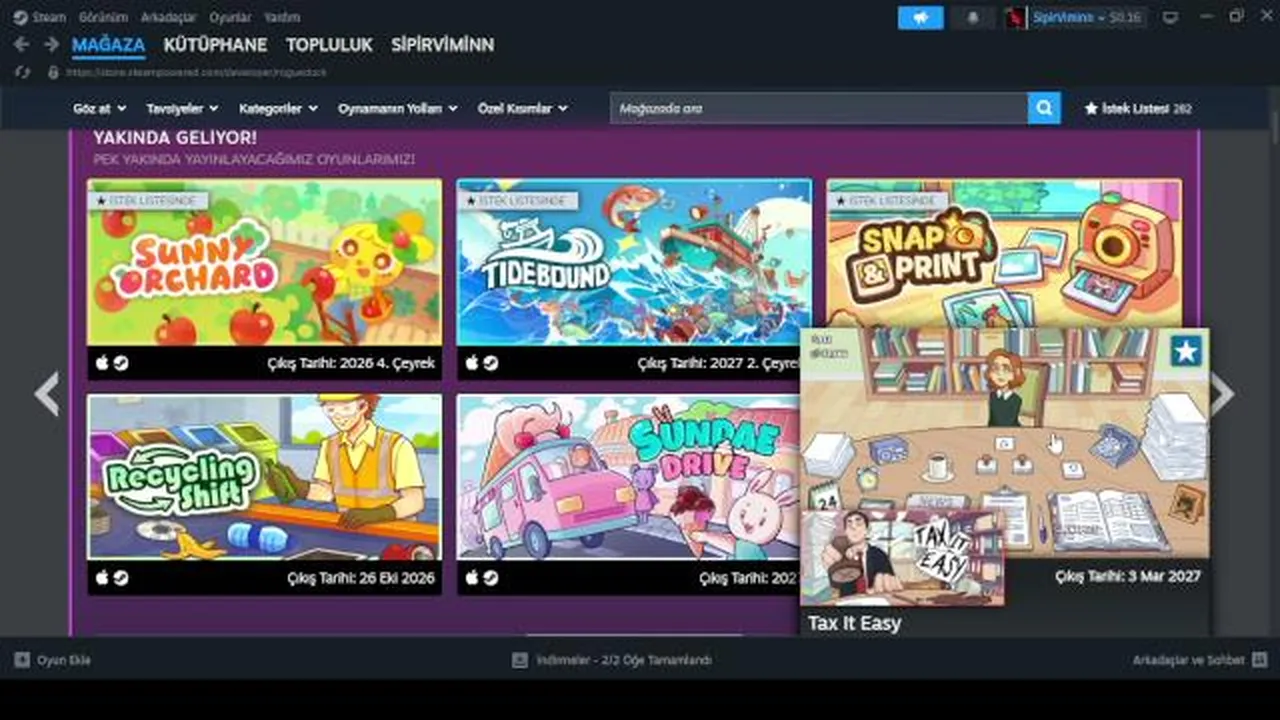Click the YAKINDA GELİYOR! heading
1280x720 pixels.
(x=175, y=138)
